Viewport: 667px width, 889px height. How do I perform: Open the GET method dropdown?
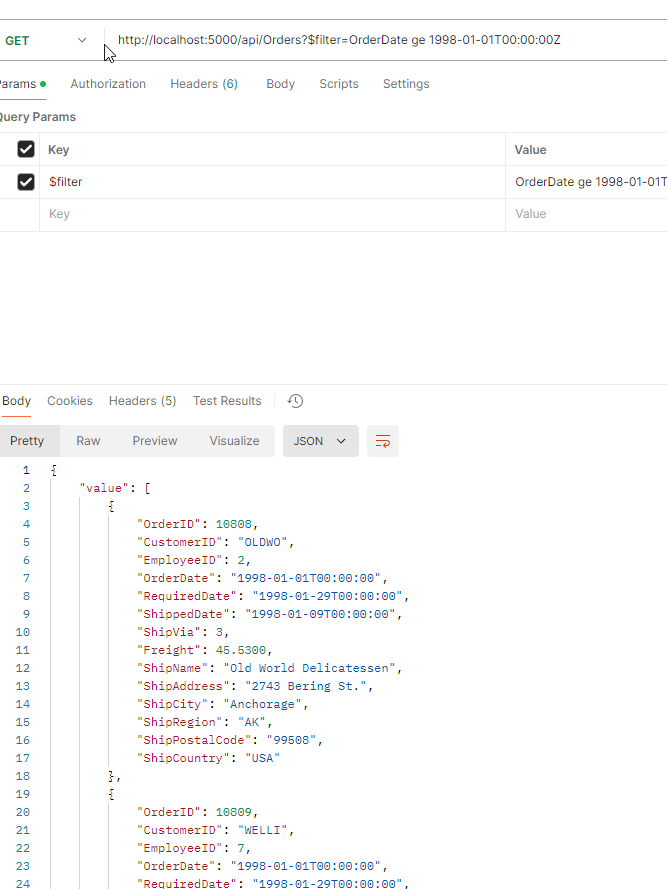pyautogui.click(x=47, y=41)
